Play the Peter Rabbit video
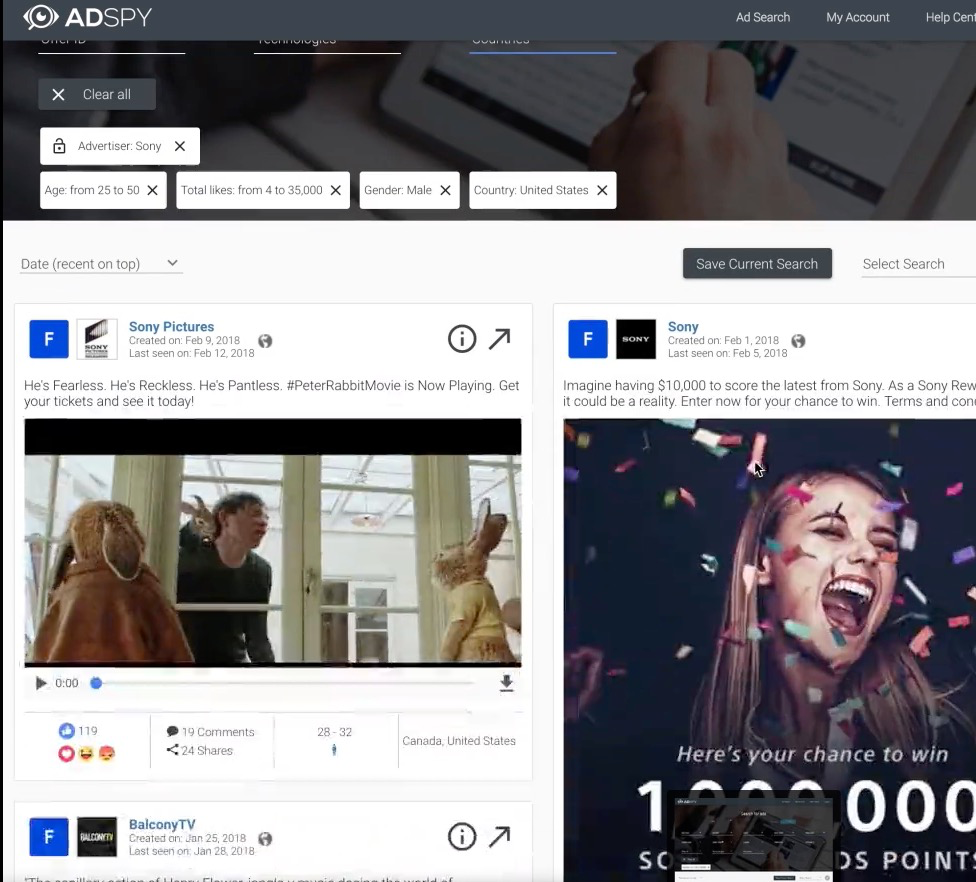 click(41, 683)
